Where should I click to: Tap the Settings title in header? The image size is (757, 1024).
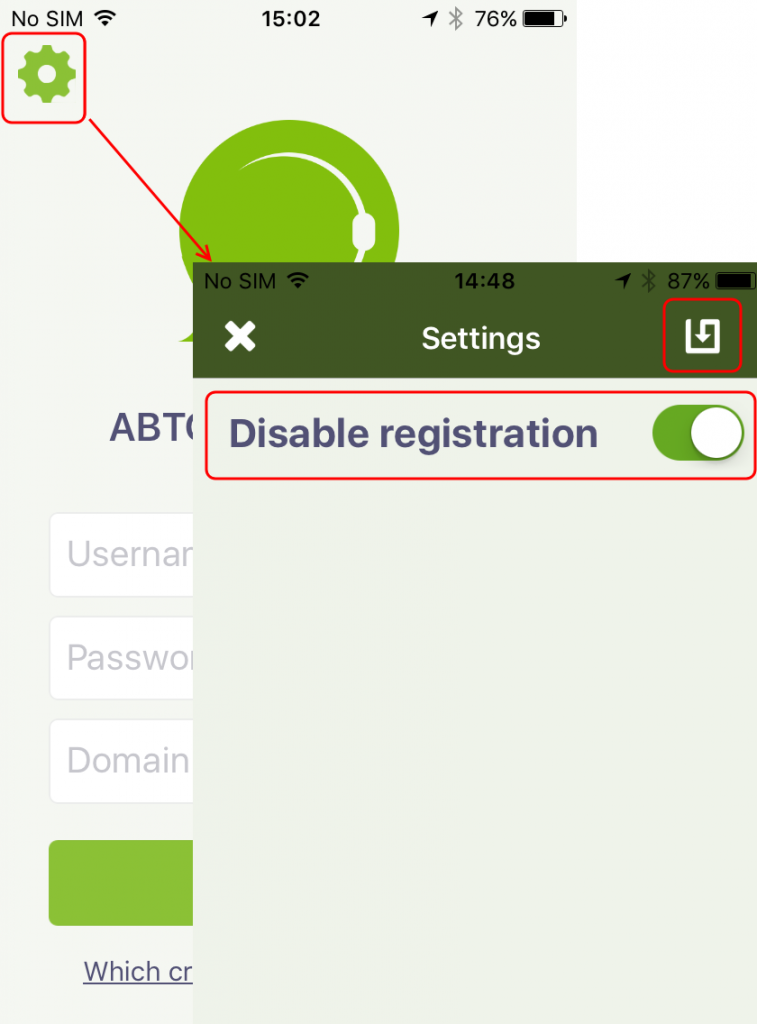coord(481,338)
